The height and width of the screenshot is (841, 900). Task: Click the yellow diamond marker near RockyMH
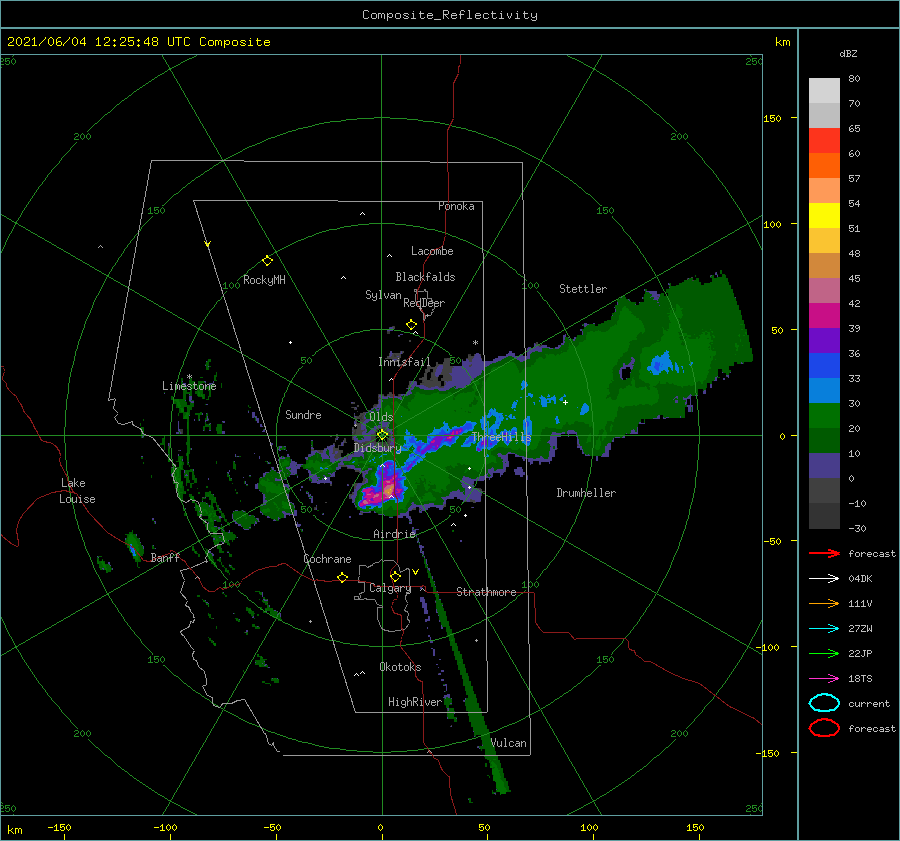267,261
